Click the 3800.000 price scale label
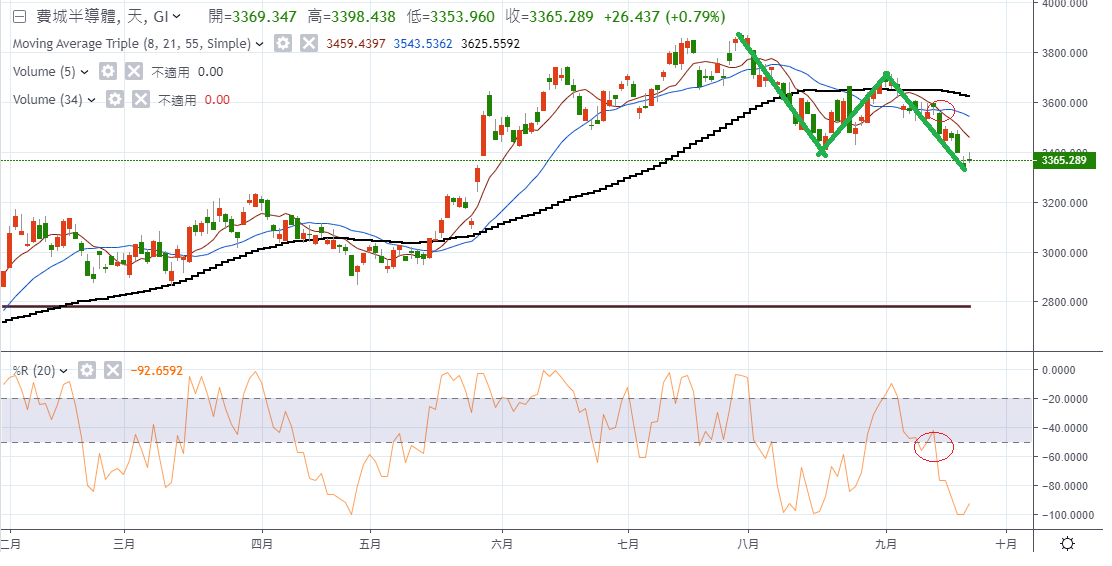 (1067, 53)
